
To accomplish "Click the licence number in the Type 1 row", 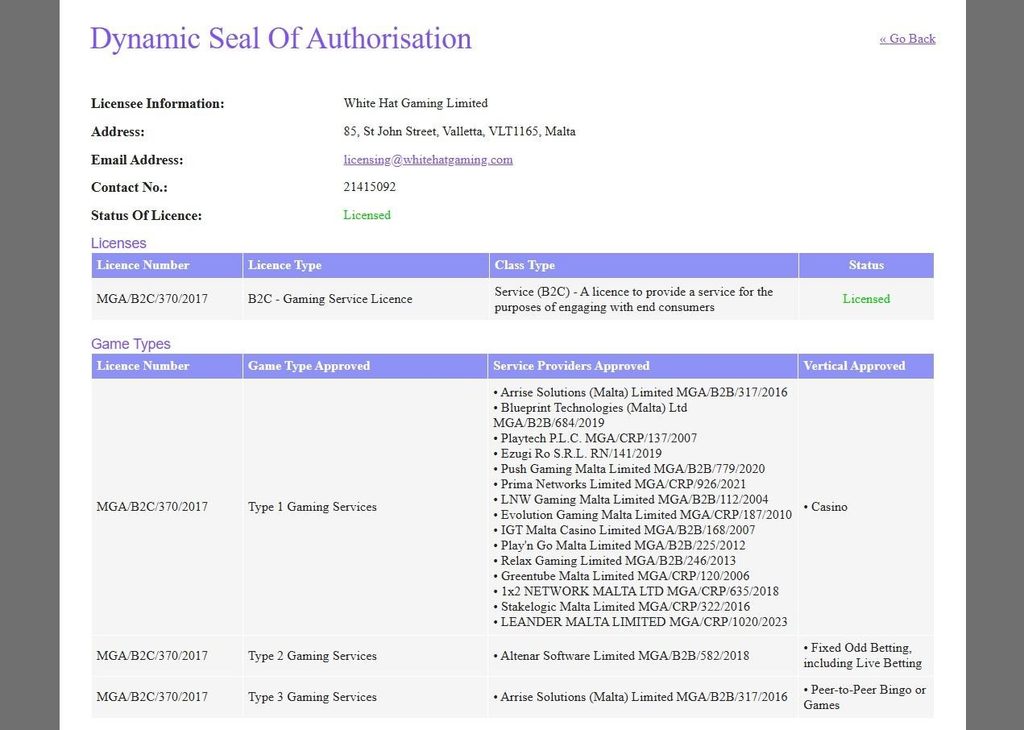I will [x=152, y=507].
